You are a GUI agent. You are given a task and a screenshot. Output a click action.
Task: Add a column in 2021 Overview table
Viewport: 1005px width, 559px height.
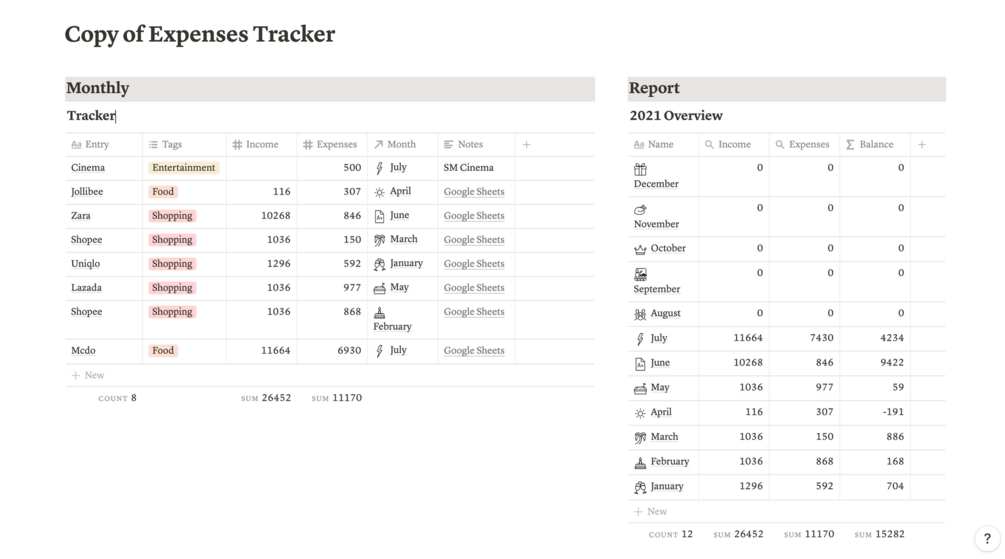pos(922,145)
